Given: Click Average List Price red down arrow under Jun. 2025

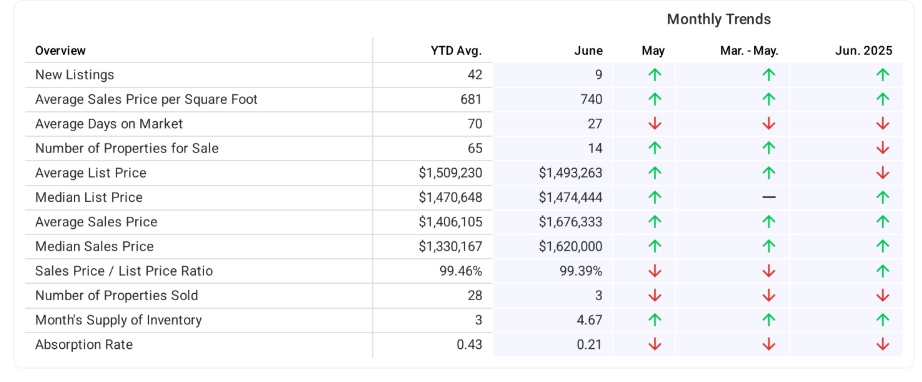Looking at the screenshot, I should tap(883, 173).
